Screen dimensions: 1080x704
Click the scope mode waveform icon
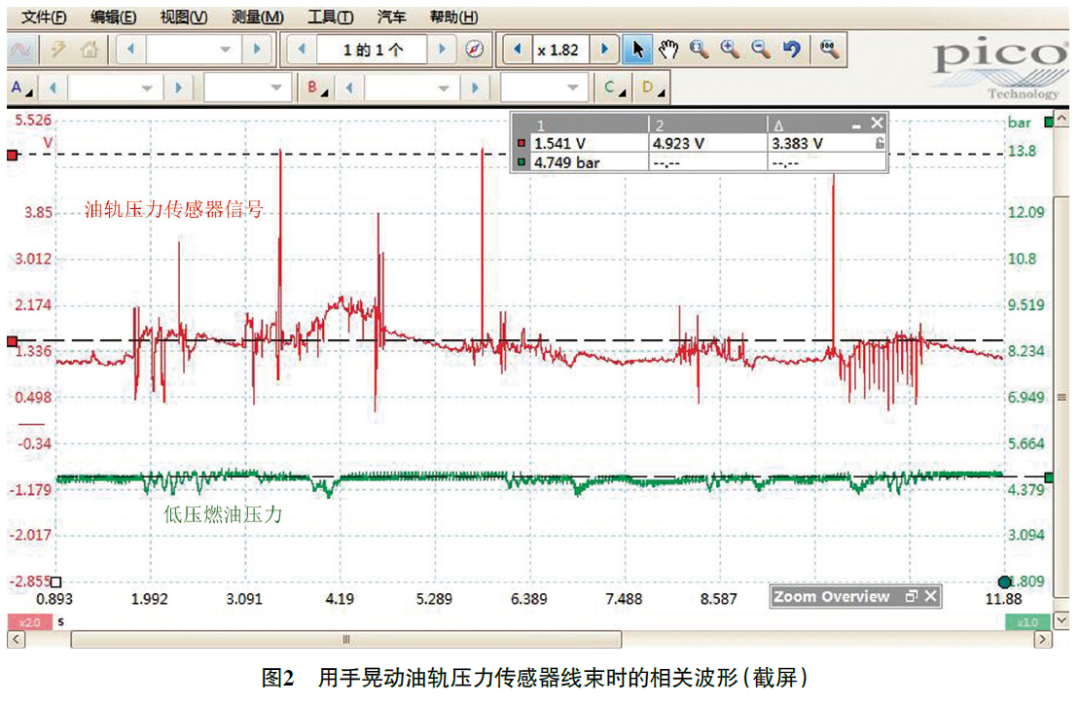point(21,50)
